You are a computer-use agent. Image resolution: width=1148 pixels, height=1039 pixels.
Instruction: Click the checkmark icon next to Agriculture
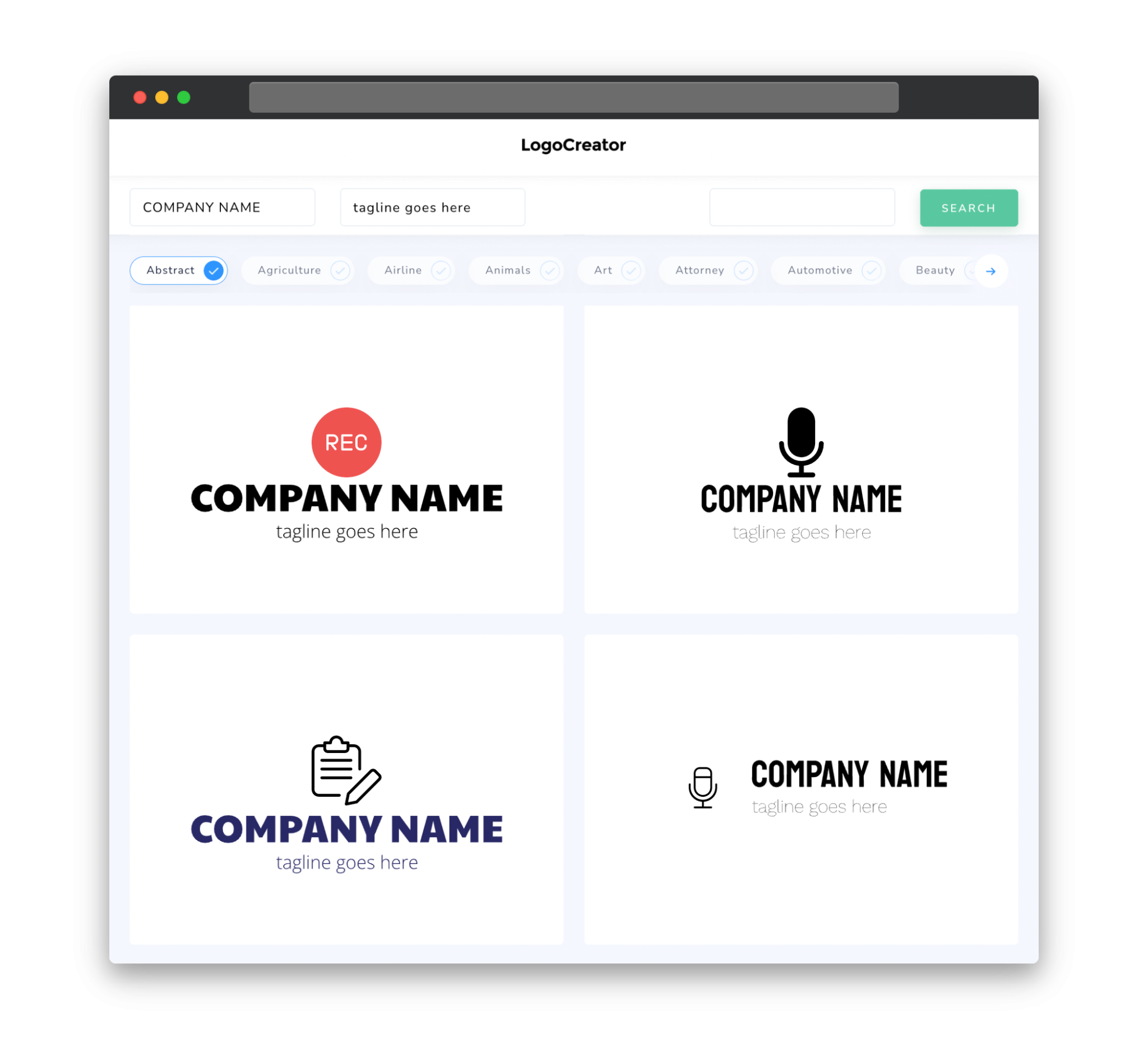click(x=340, y=270)
